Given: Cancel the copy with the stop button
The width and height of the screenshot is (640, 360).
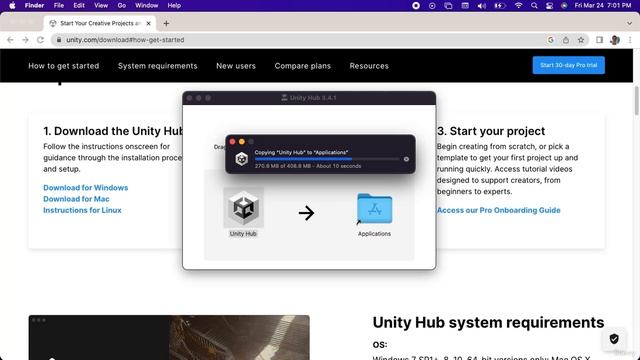Looking at the screenshot, I should click(406, 159).
